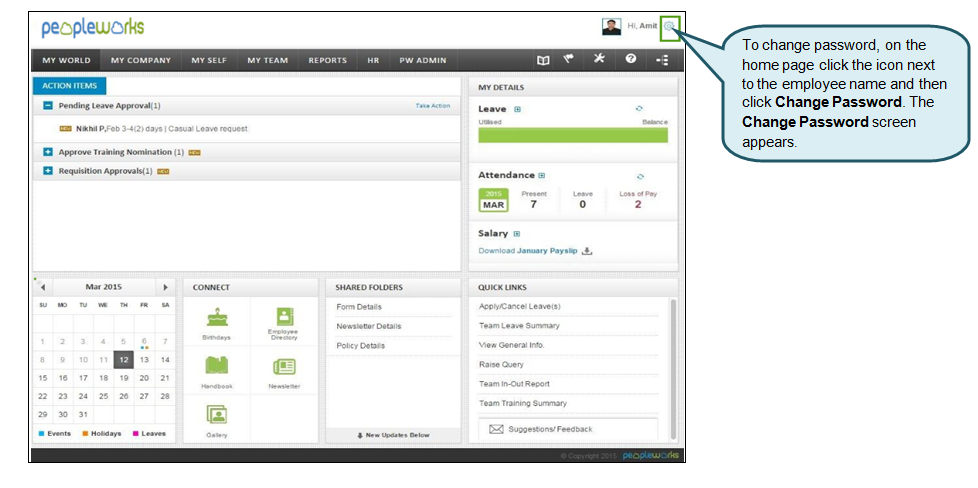The image size is (978, 488).
Task: Click the help question mark icon in navbar
Action: [x=631, y=59]
